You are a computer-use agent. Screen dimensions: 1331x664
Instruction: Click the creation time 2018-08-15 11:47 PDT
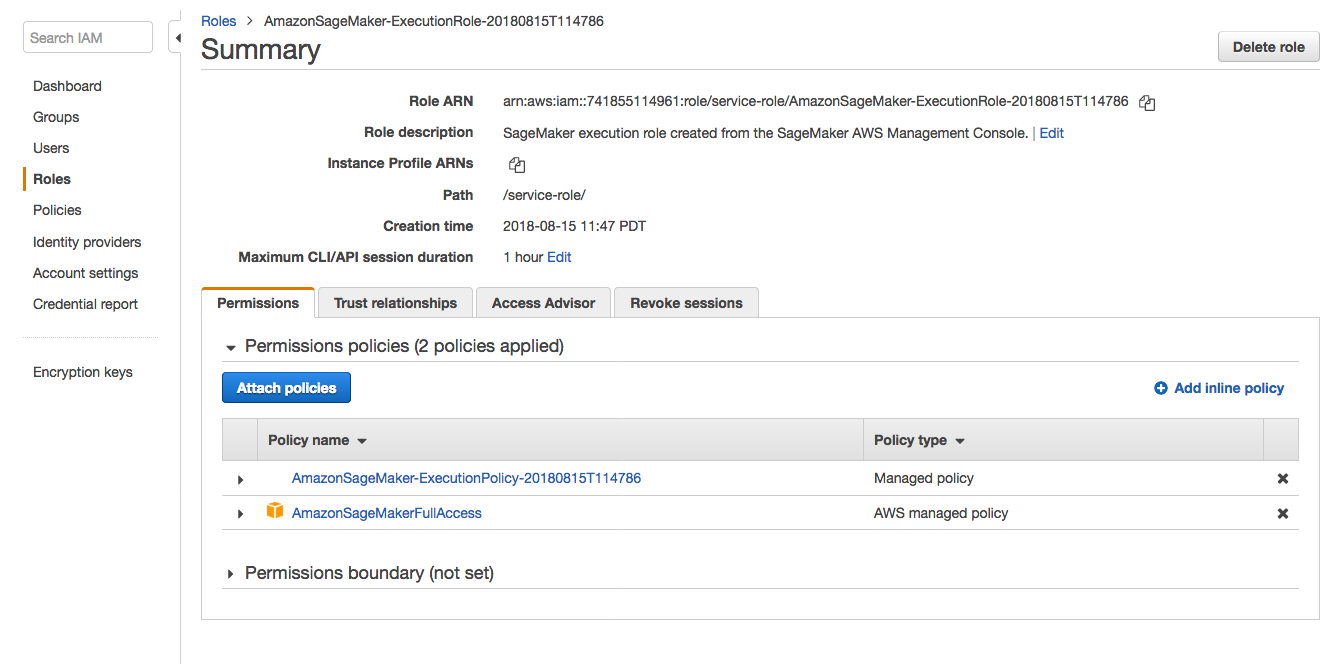(575, 226)
